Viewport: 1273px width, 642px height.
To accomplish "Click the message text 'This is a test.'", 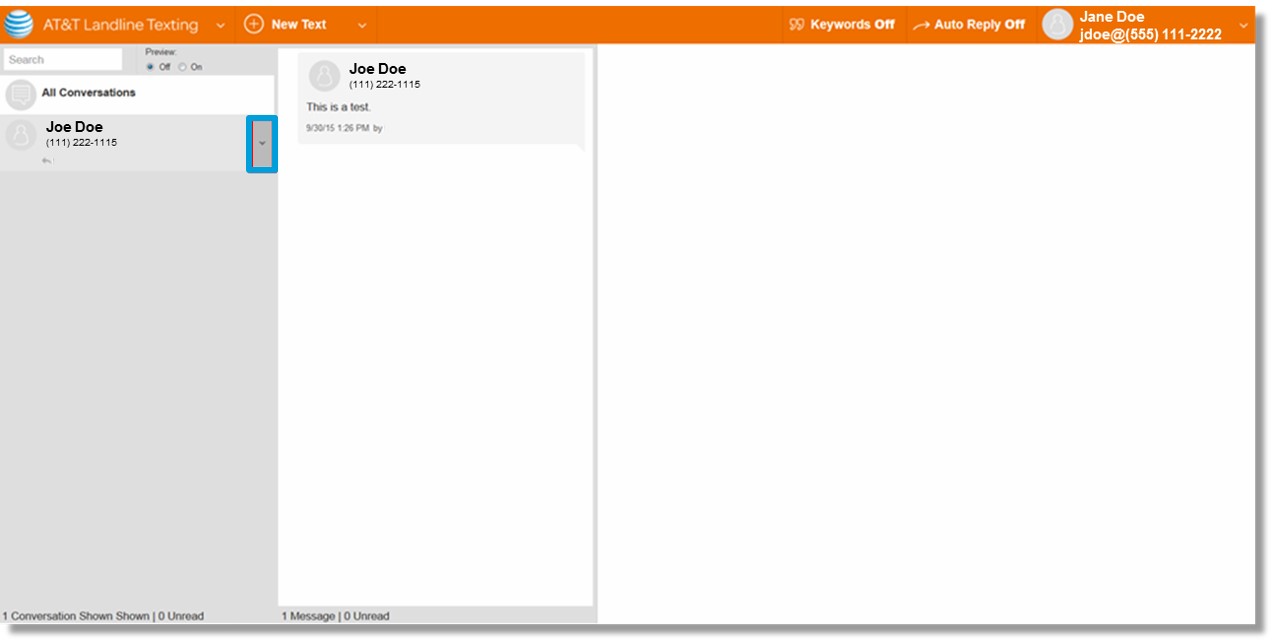I will pyautogui.click(x=338, y=107).
